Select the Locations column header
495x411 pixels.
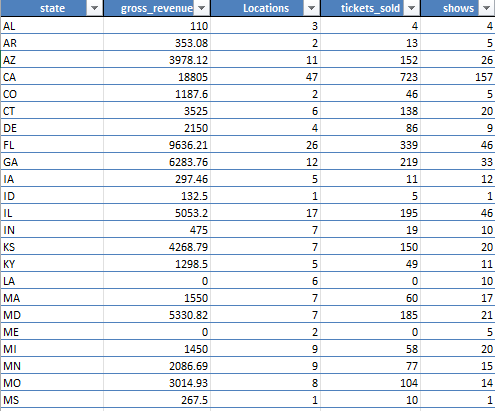pos(266,8)
